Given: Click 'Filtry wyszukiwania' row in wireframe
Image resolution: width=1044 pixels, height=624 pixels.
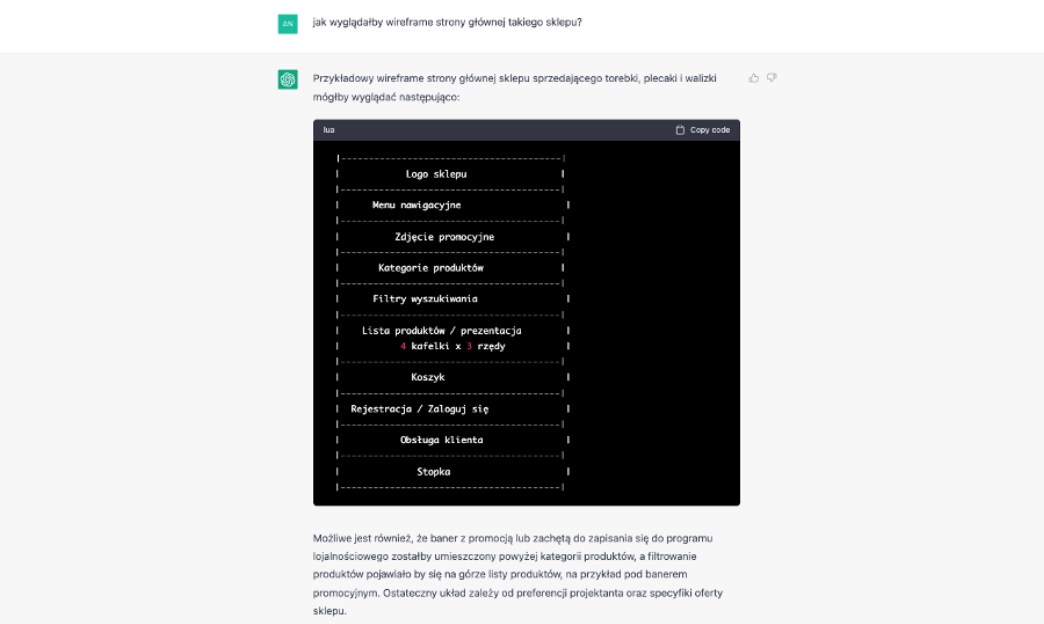Looking at the screenshot, I should [x=425, y=299].
